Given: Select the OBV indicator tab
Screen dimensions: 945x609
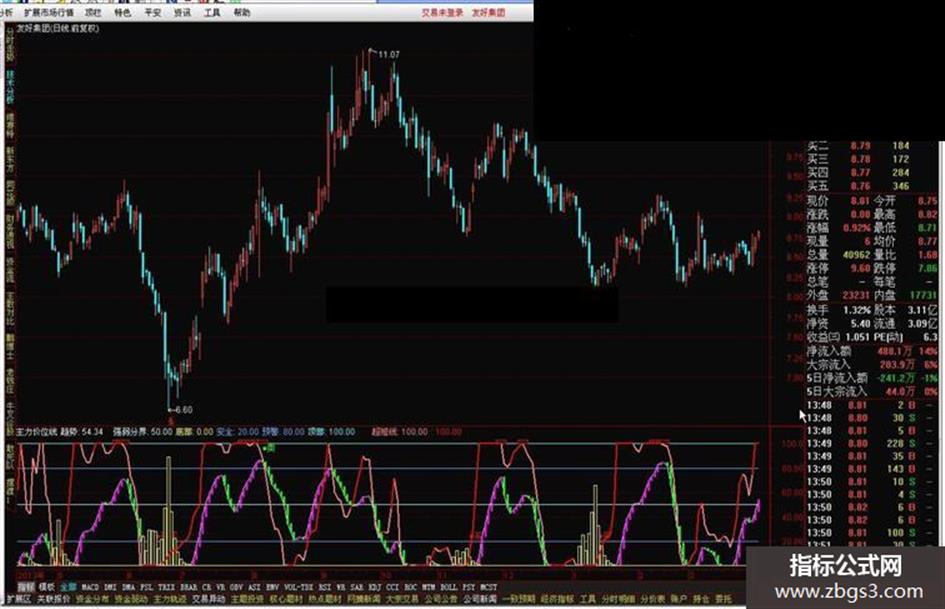Looking at the screenshot, I should tap(236, 587).
